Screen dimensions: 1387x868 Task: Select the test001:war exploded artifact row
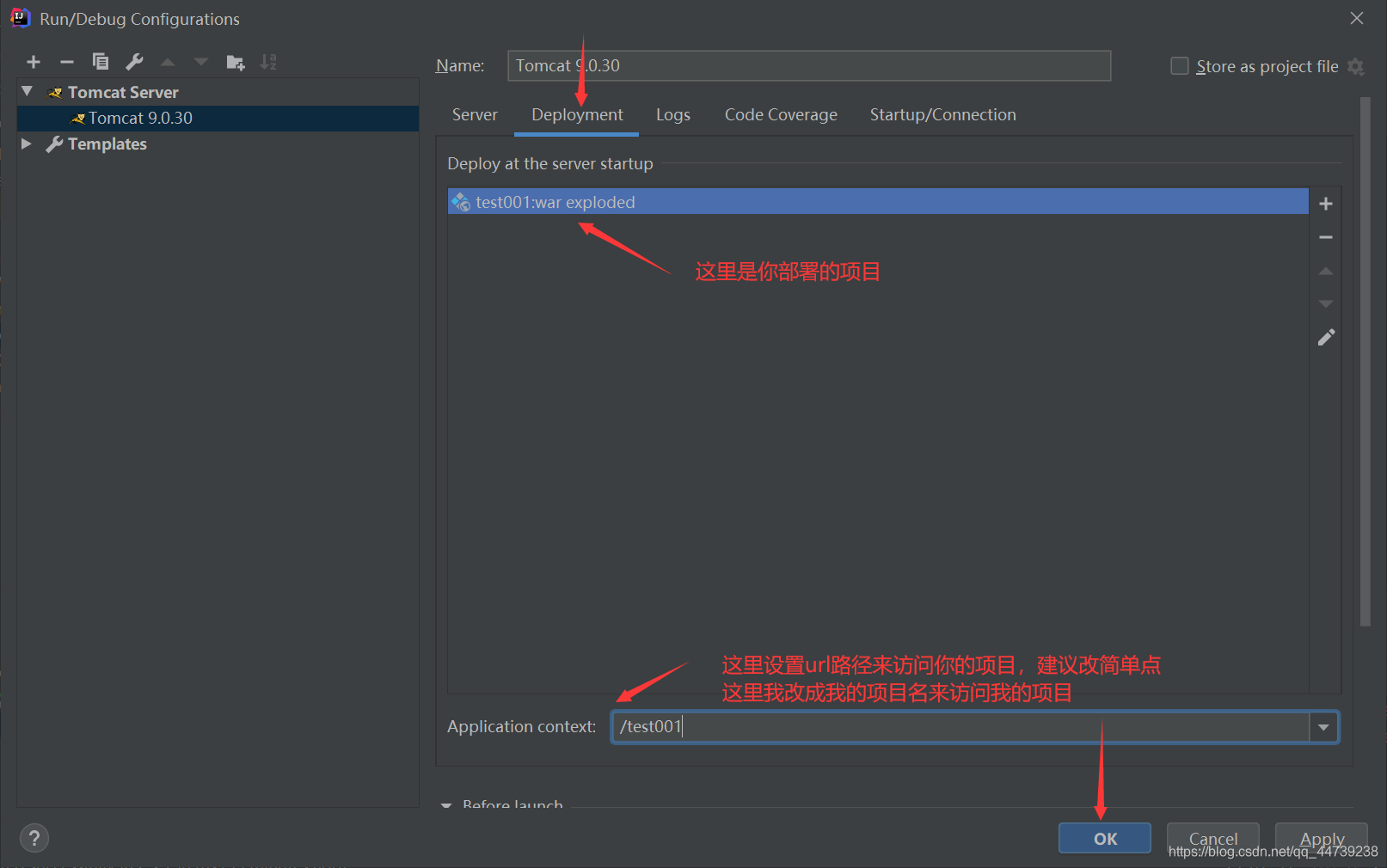click(x=878, y=202)
